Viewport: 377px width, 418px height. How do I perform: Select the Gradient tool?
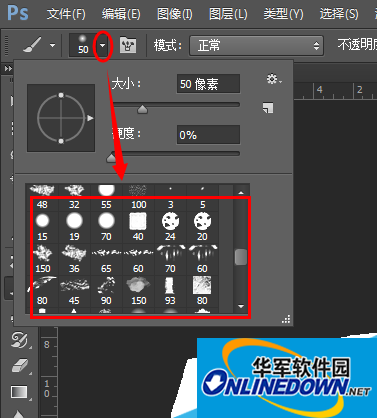click(19, 392)
